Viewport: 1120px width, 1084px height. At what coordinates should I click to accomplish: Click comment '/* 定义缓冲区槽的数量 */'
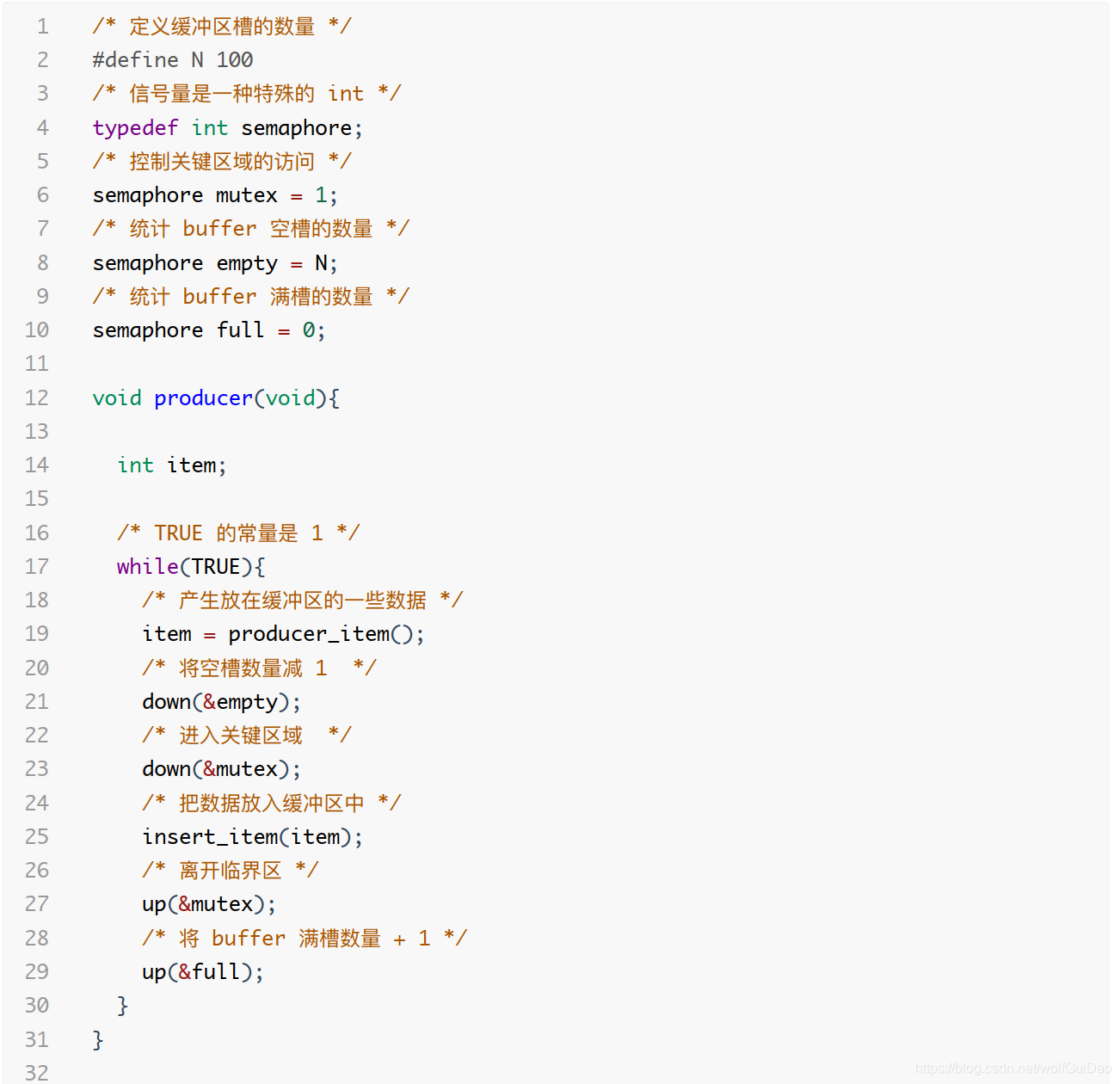tap(222, 27)
